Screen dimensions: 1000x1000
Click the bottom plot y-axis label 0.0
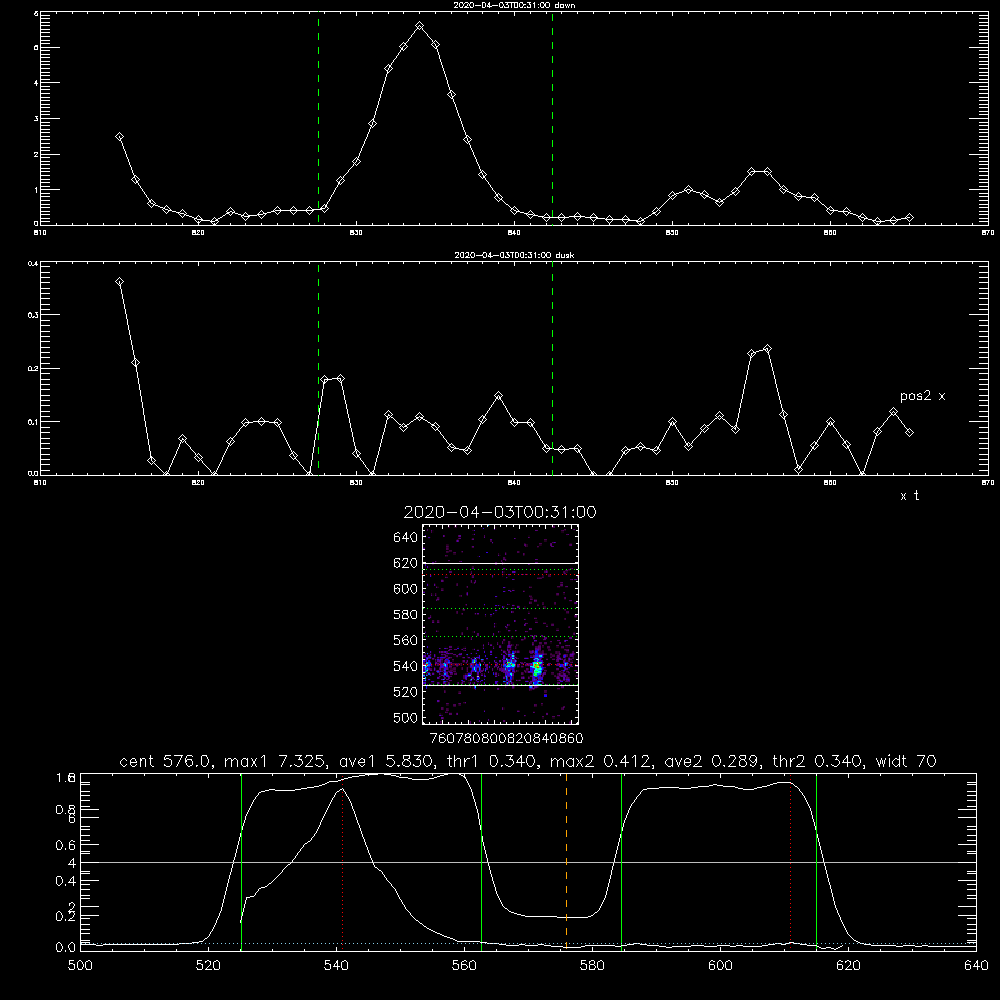point(66,948)
